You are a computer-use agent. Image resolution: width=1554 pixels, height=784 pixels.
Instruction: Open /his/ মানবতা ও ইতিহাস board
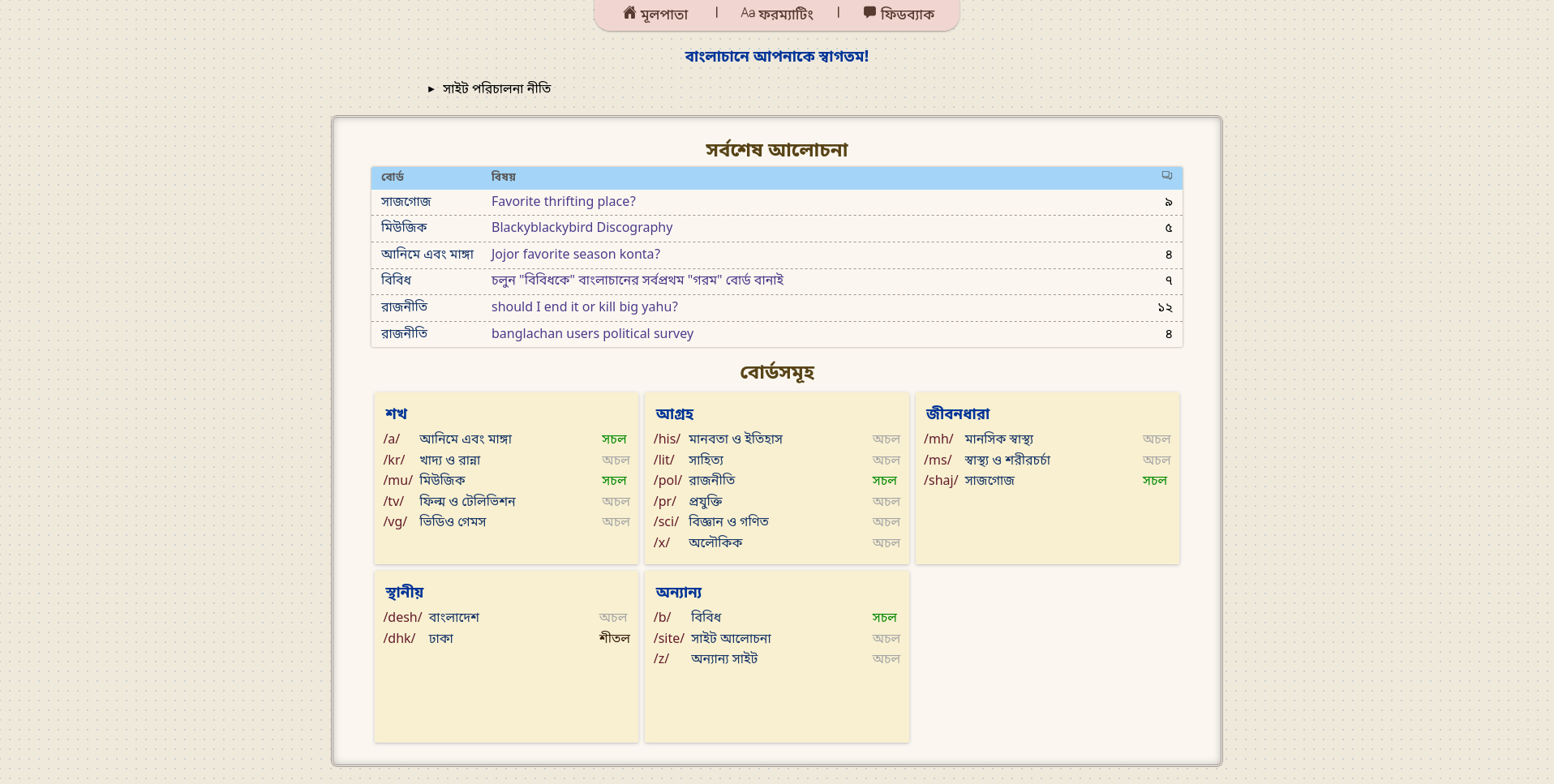tap(736, 439)
